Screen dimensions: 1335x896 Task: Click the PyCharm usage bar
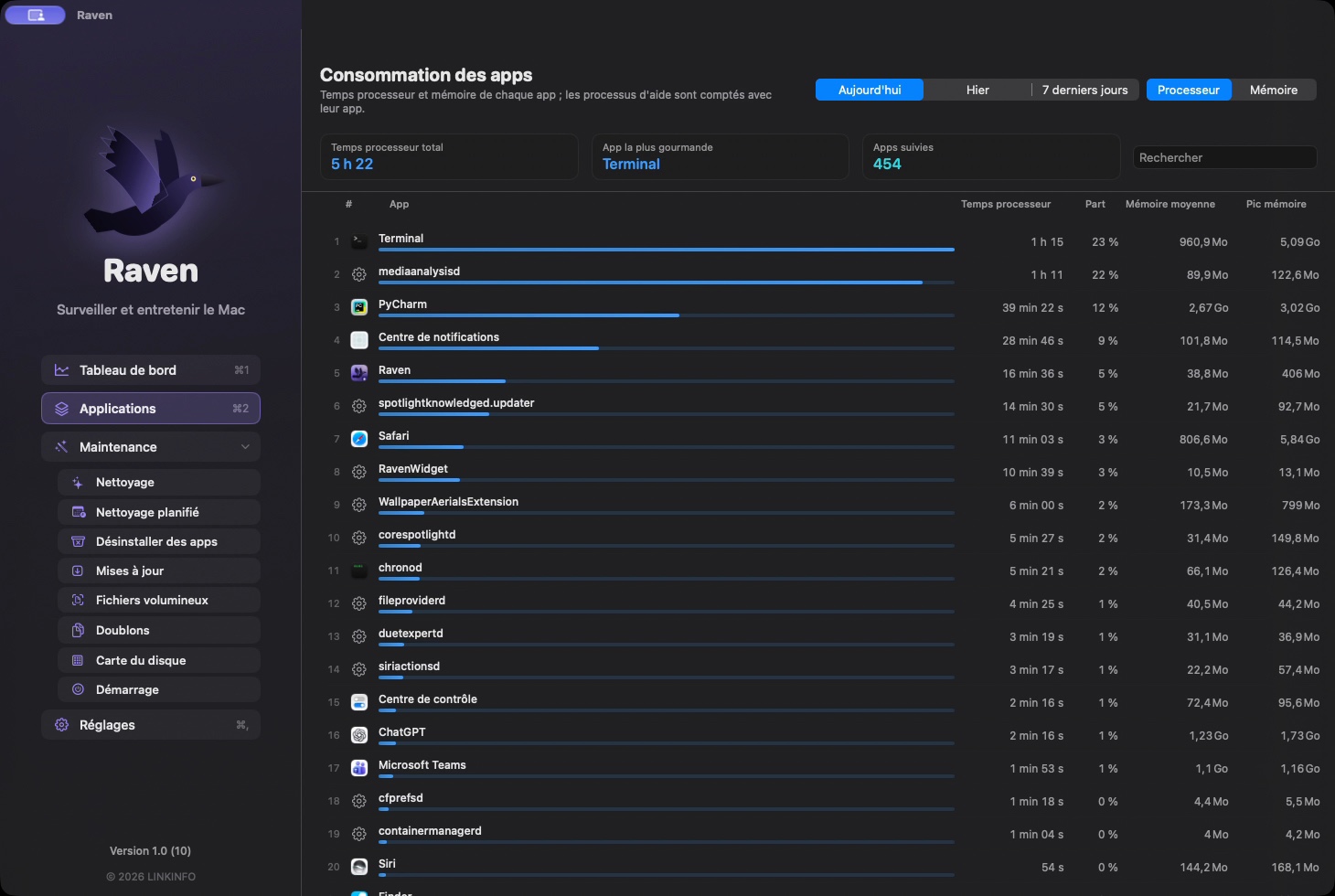[667, 315]
